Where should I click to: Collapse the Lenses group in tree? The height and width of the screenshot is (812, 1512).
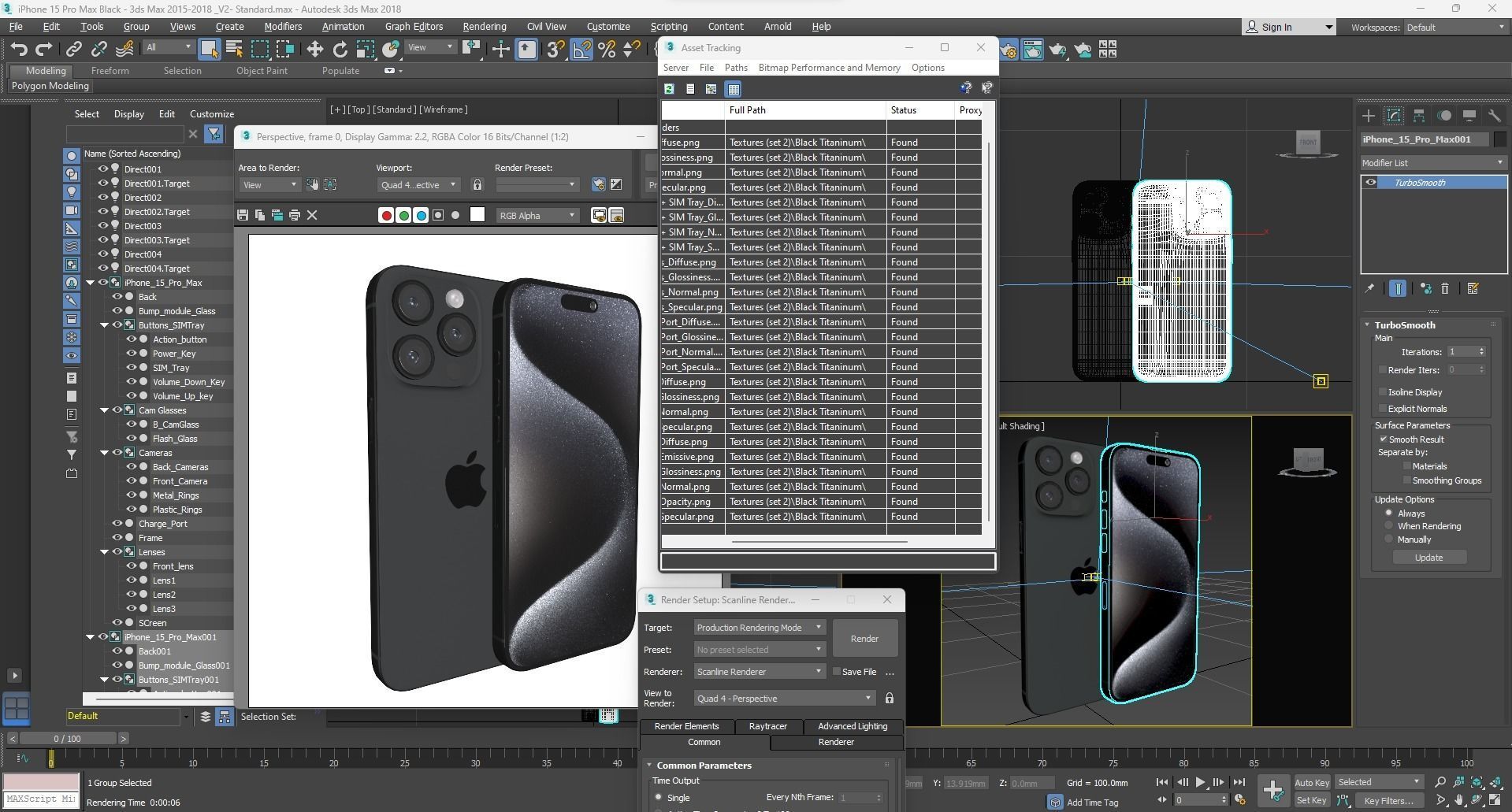104,552
